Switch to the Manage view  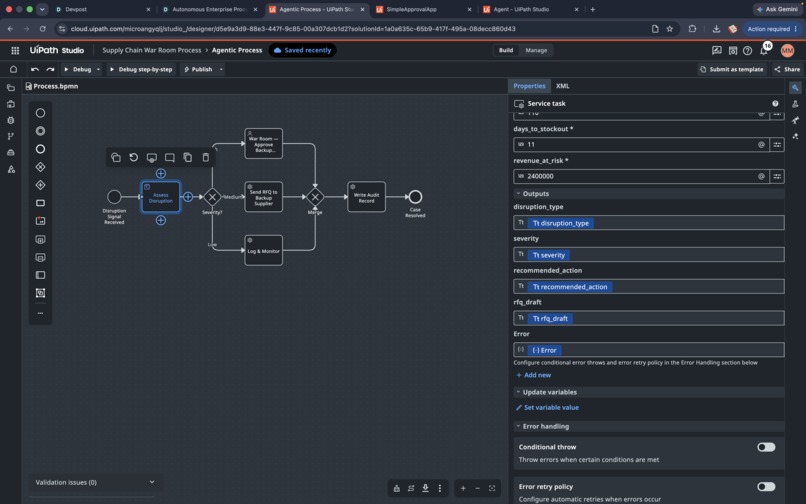coord(536,50)
